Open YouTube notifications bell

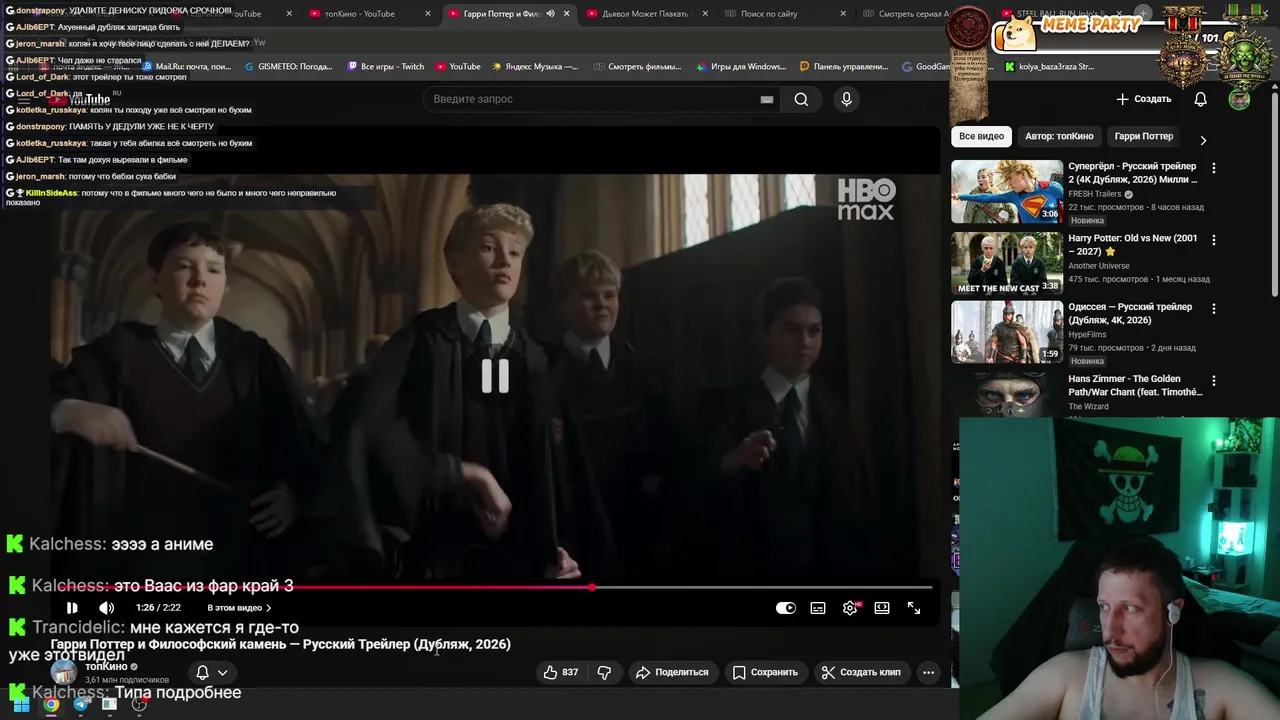(1200, 99)
